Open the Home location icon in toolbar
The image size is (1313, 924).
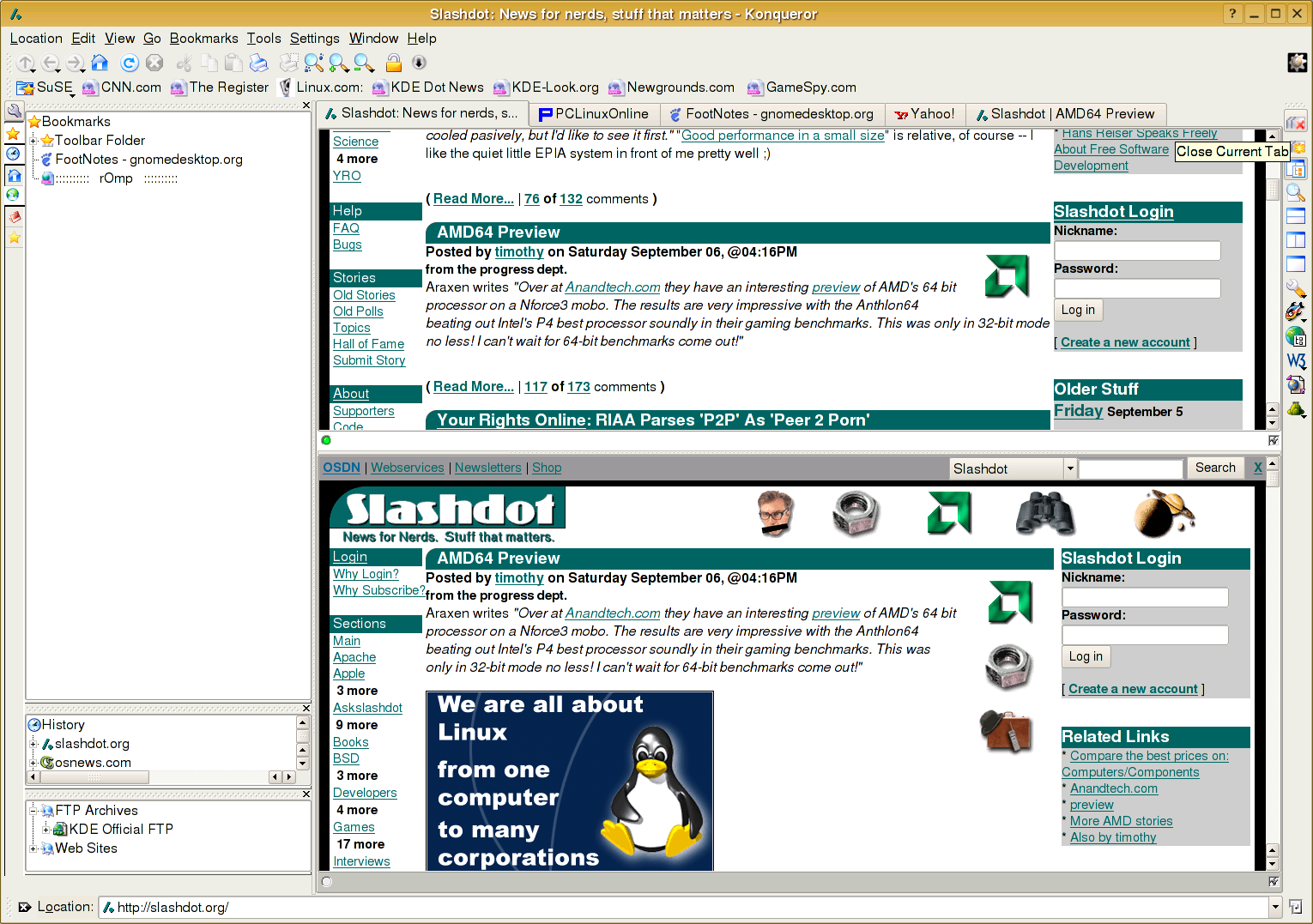click(100, 63)
